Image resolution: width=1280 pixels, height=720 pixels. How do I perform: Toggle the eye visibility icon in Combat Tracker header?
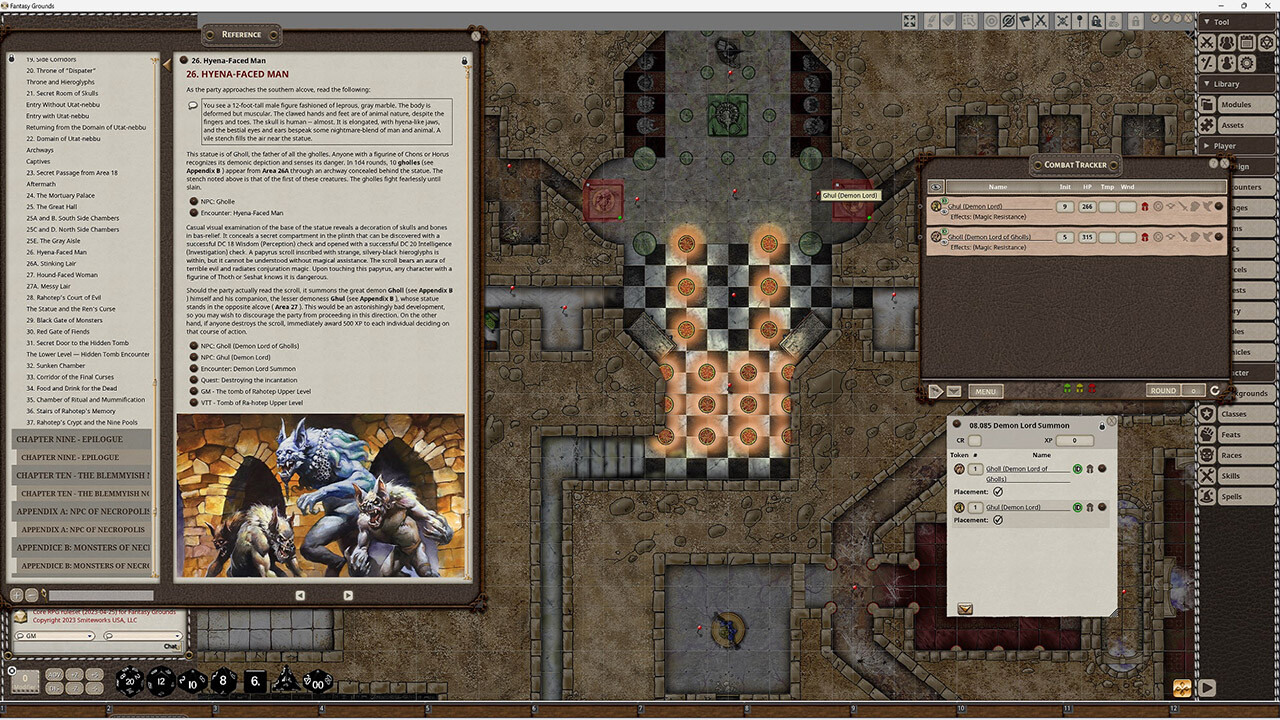coord(936,187)
